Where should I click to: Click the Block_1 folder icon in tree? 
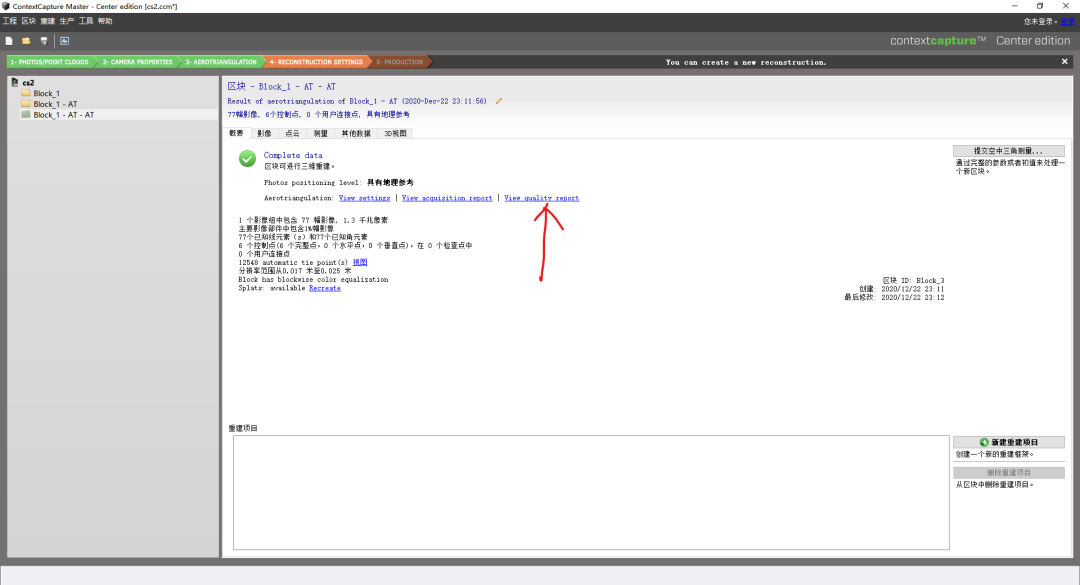pos(26,93)
